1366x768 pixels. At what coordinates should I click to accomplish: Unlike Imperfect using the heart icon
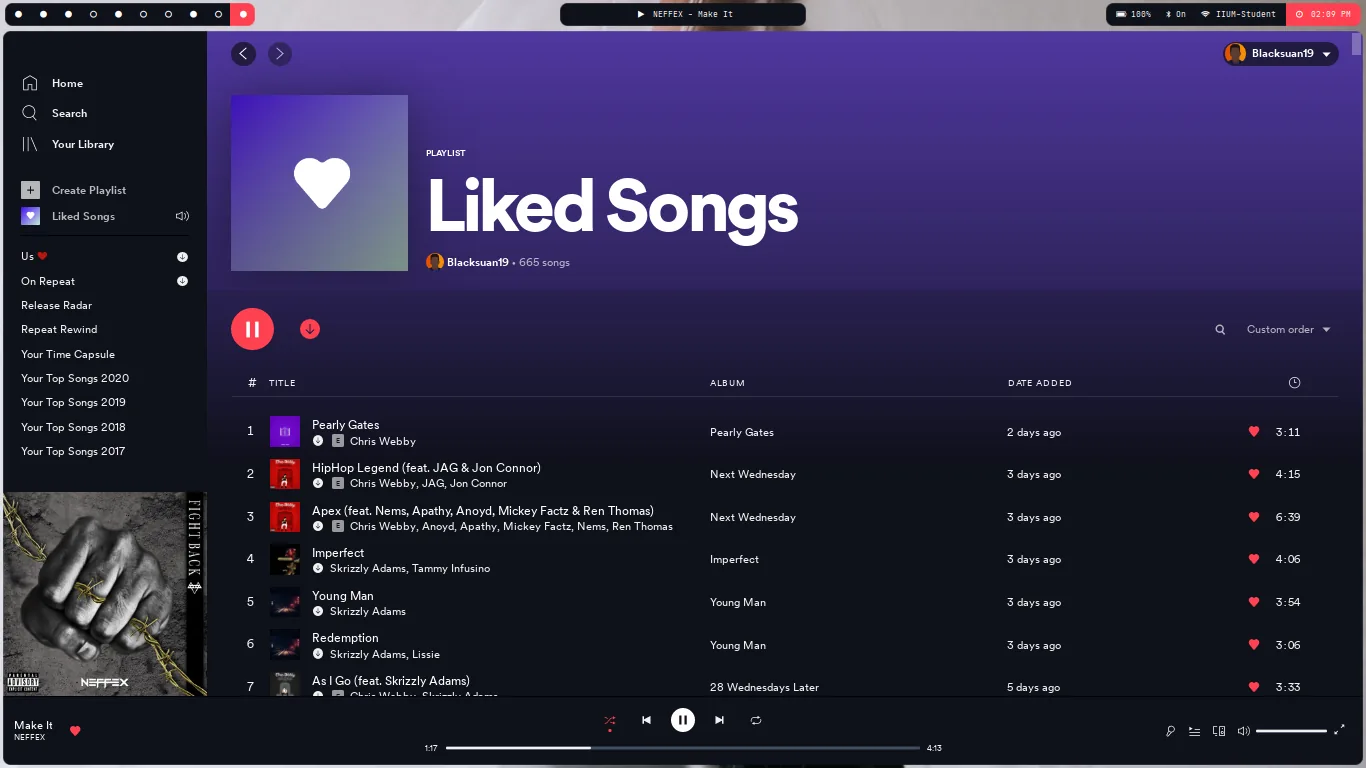(1254, 559)
